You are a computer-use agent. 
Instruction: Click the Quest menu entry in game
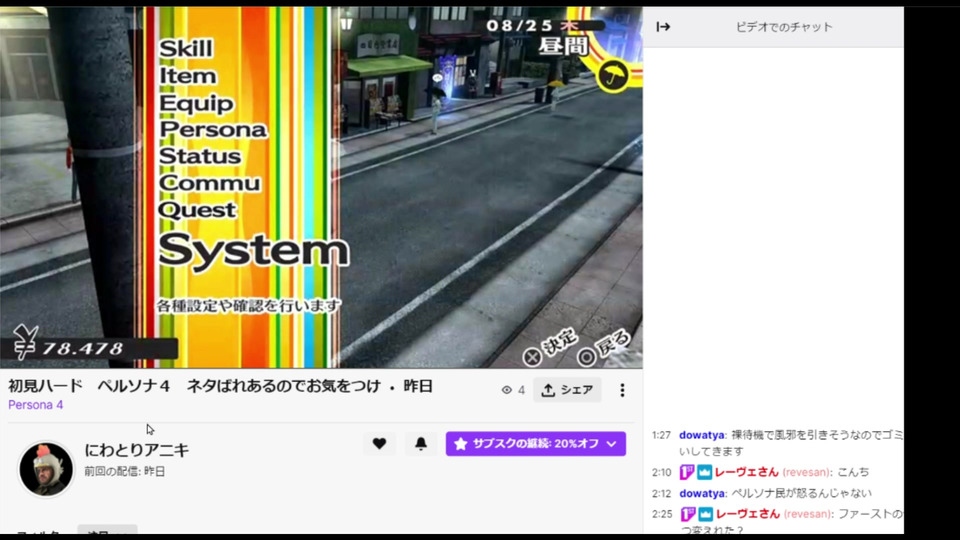[197, 210]
